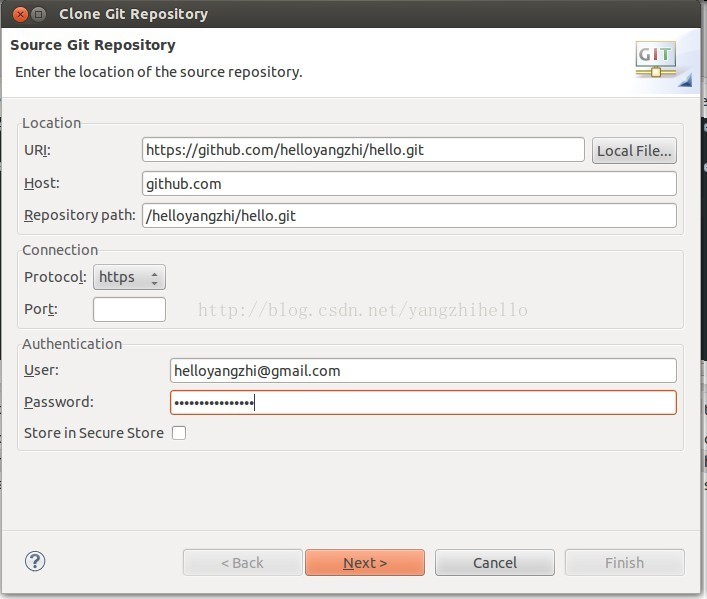This screenshot has height=599, width=707.
Task: Click the 'Protocol:' label
Action: 55,277
